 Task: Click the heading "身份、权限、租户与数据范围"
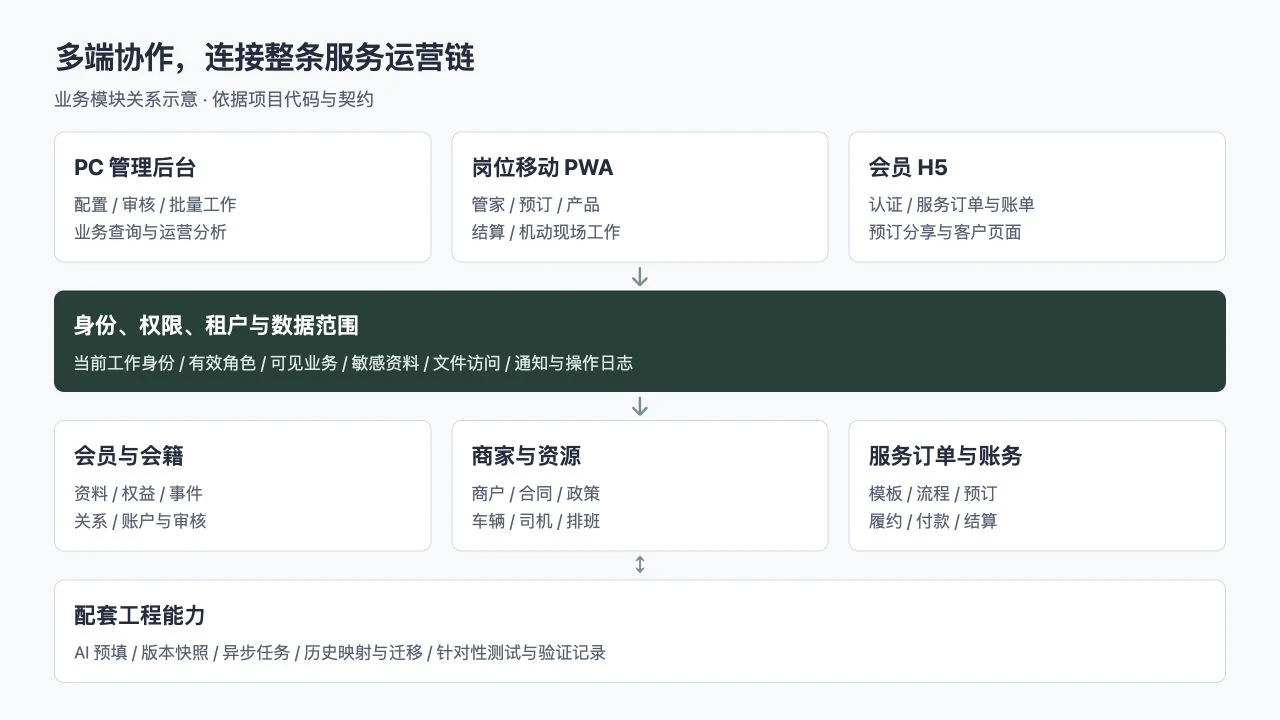[216, 325]
